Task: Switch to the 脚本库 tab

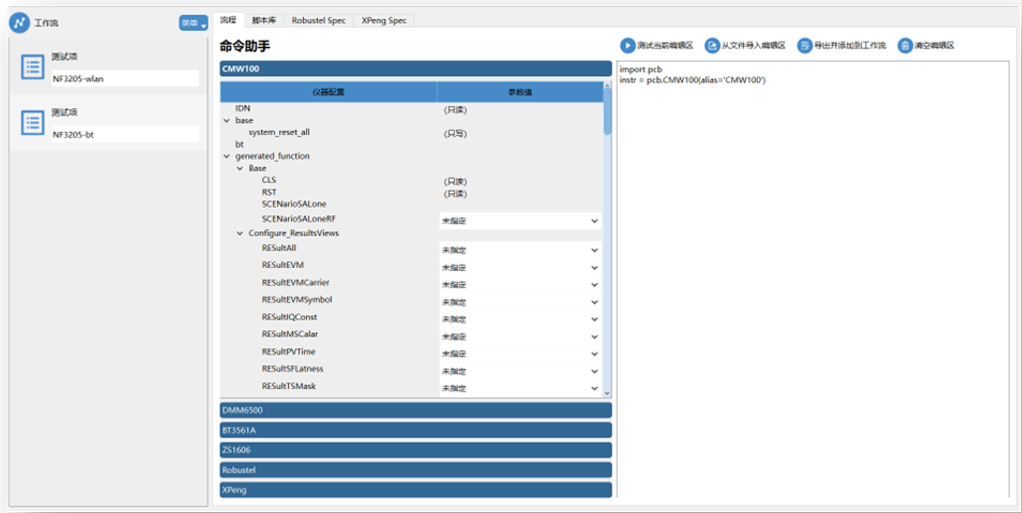Action: 265,20
